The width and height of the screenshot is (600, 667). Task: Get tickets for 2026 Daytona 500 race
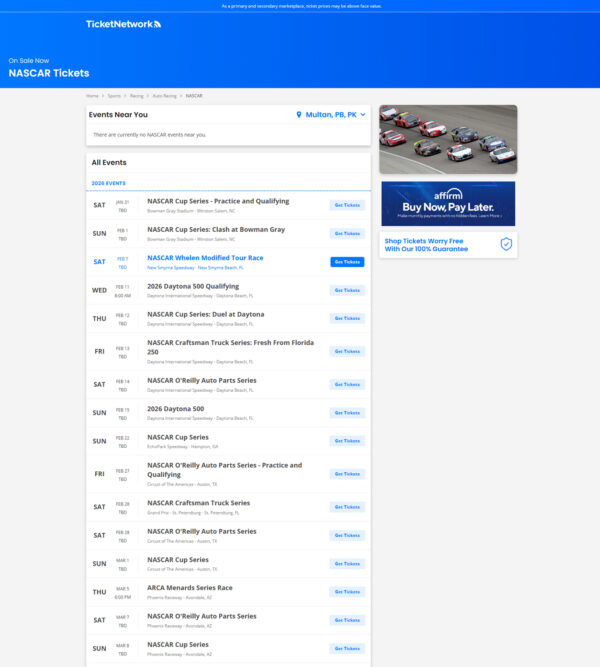click(x=347, y=413)
